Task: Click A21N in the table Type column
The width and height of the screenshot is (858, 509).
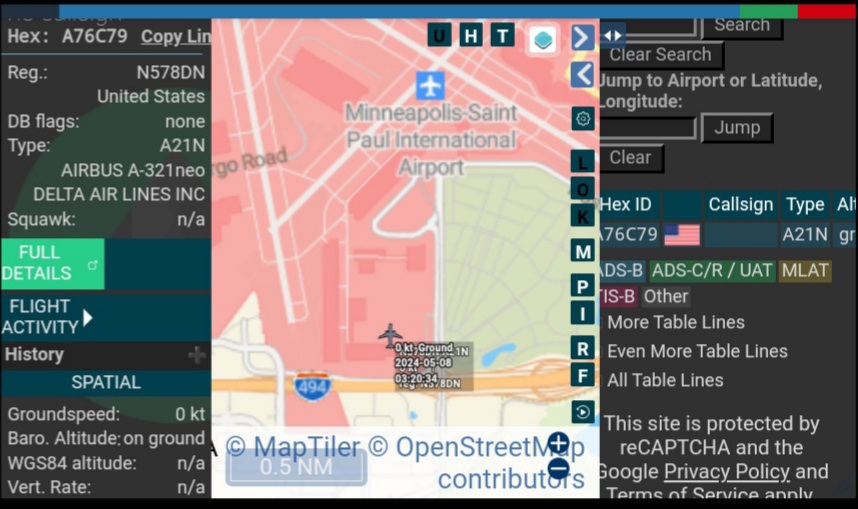Action: coord(804,235)
